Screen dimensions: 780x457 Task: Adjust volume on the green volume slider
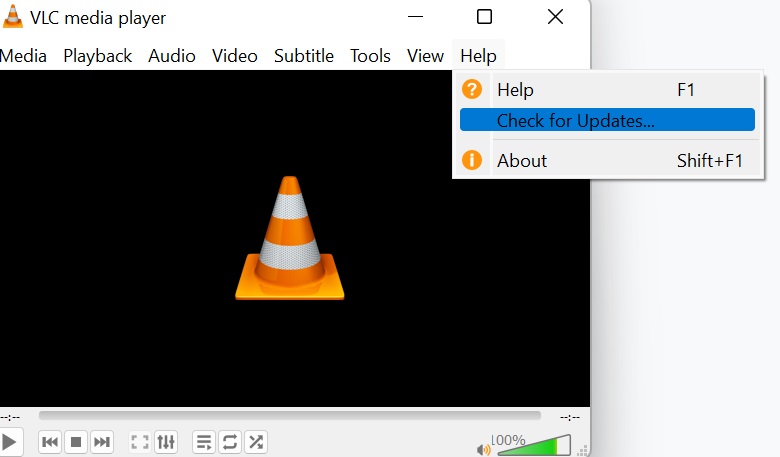(534, 445)
